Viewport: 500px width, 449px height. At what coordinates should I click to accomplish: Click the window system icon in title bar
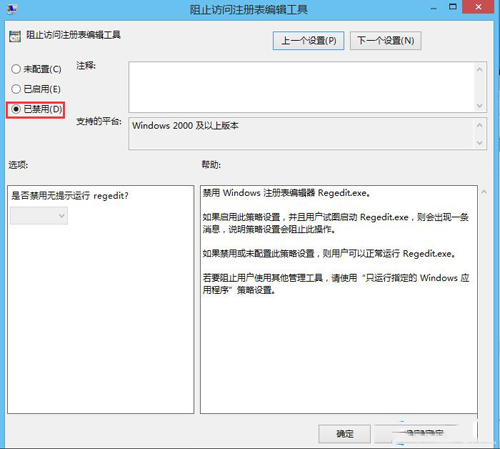click(x=12, y=9)
